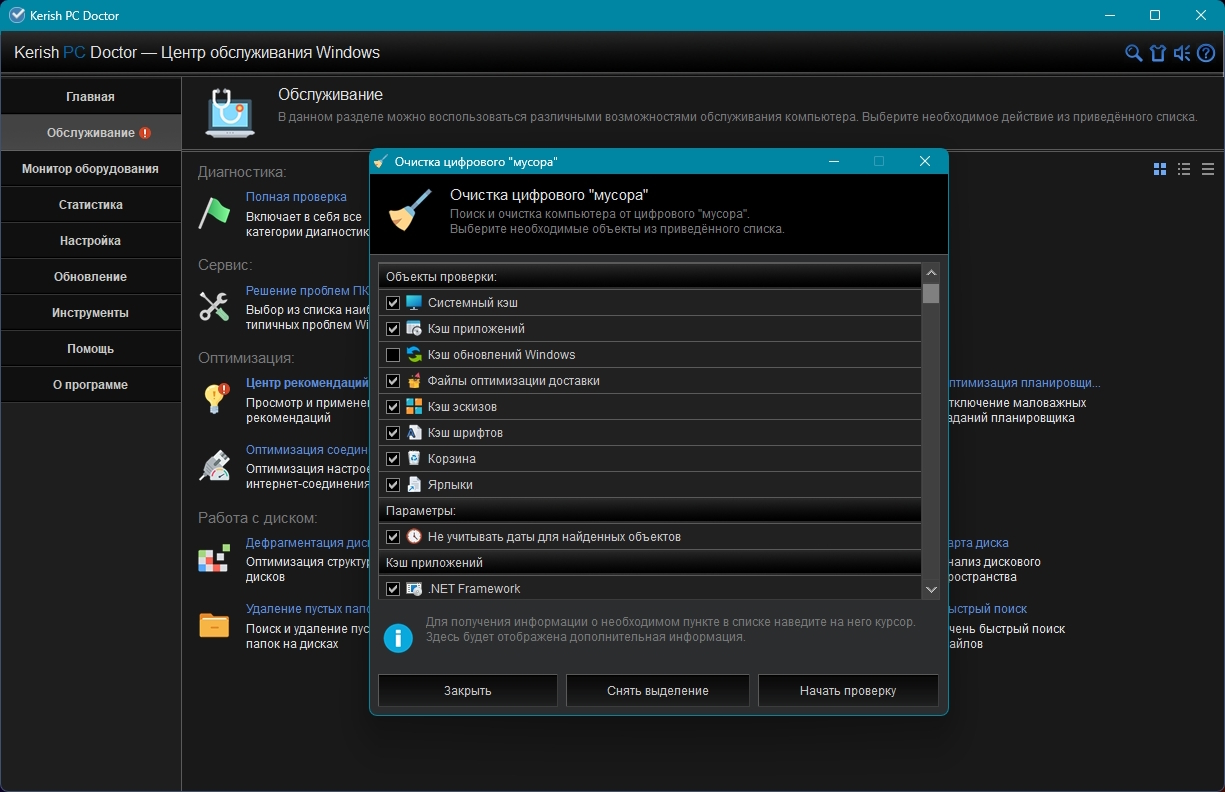Image resolution: width=1225 pixels, height=792 pixels.
Task: Uncheck Системный кэш checkbox
Action: (x=393, y=303)
